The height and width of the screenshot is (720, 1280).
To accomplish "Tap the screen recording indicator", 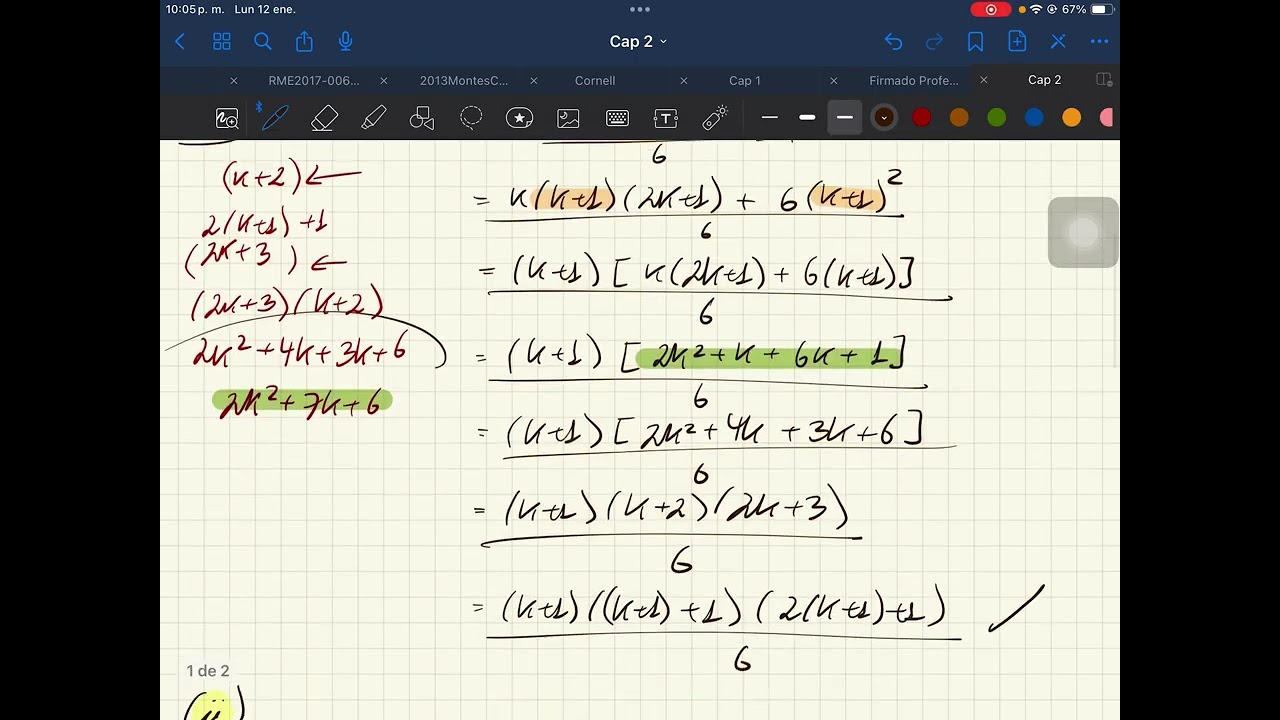I will pyautogui.click(x=991, y=9).
